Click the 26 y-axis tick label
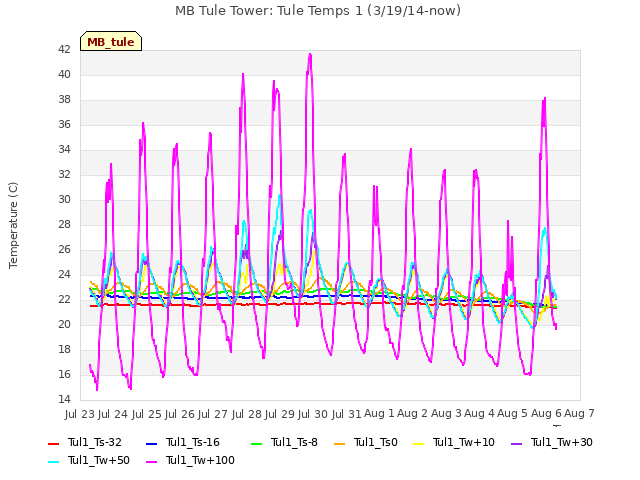Viewport: 640px width, 480px height. coord(64,249)
